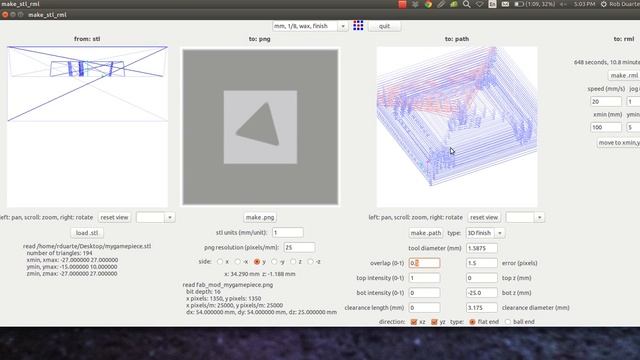This screenshot has width=640, height=360.
Task: Click the png heightmap preview image
Action: [x=260, y=127]
